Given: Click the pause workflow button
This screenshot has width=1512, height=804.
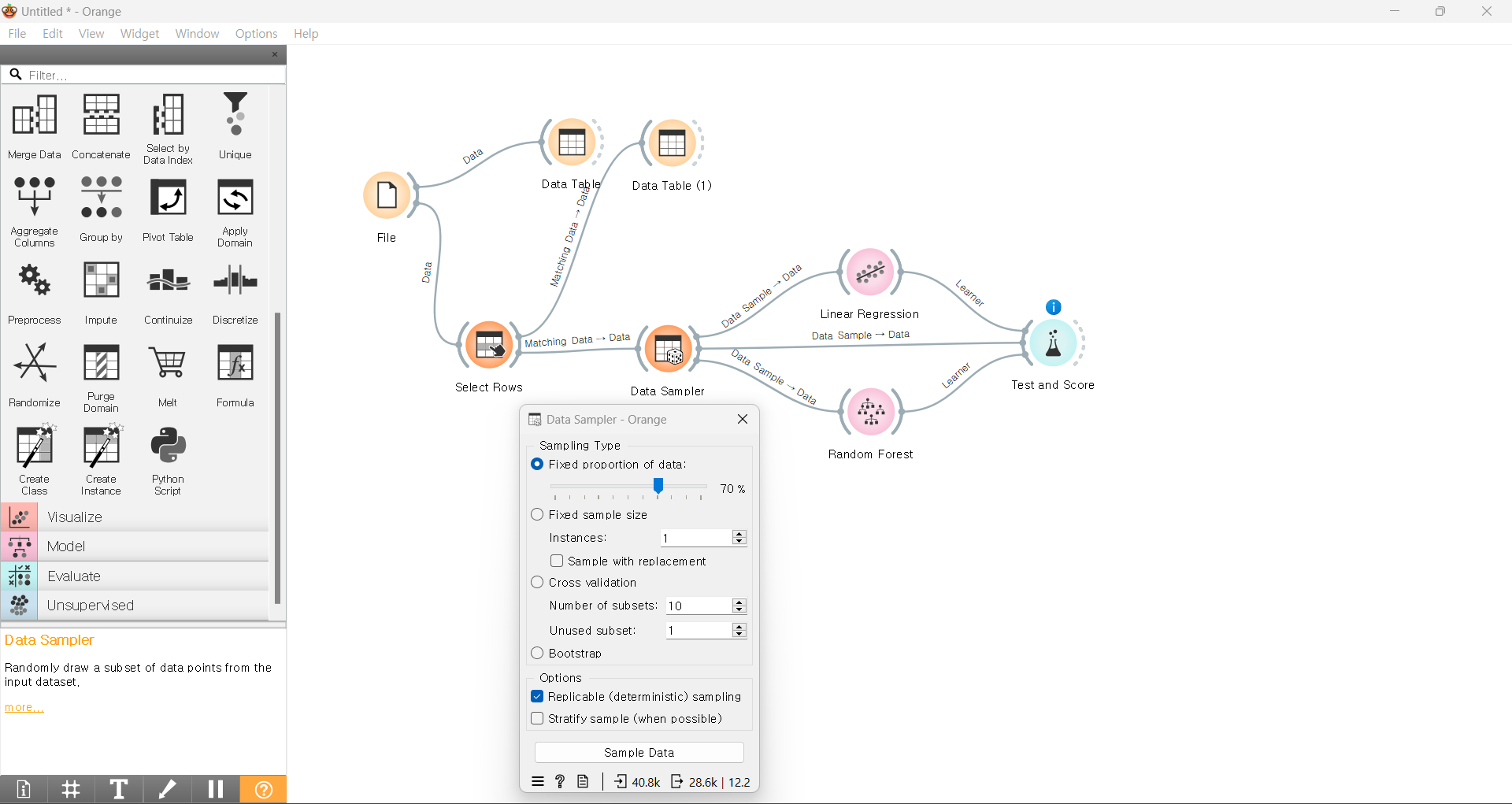Looking at the screenshot, I should pos(215,789).
